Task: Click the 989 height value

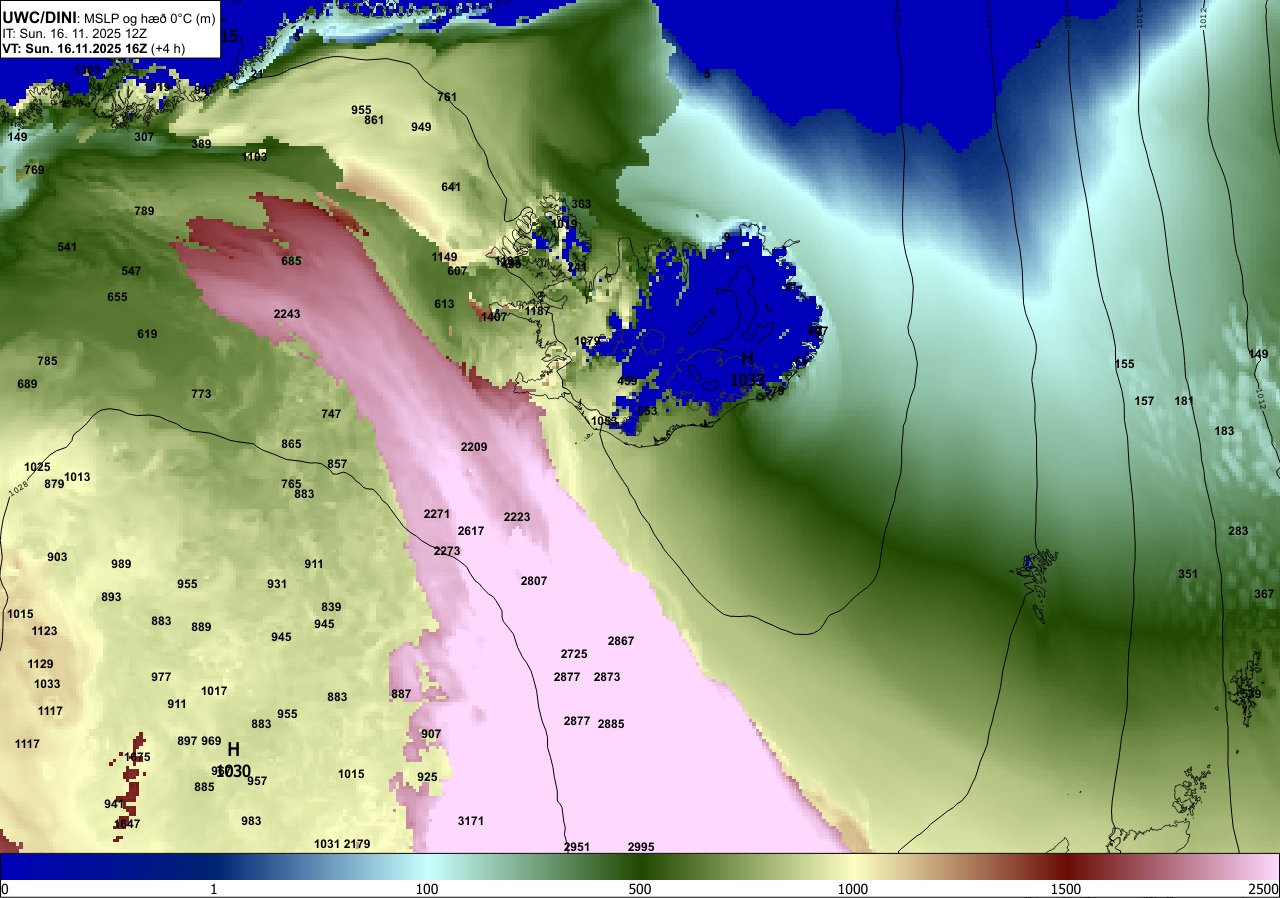Action: tap(121, 564)
